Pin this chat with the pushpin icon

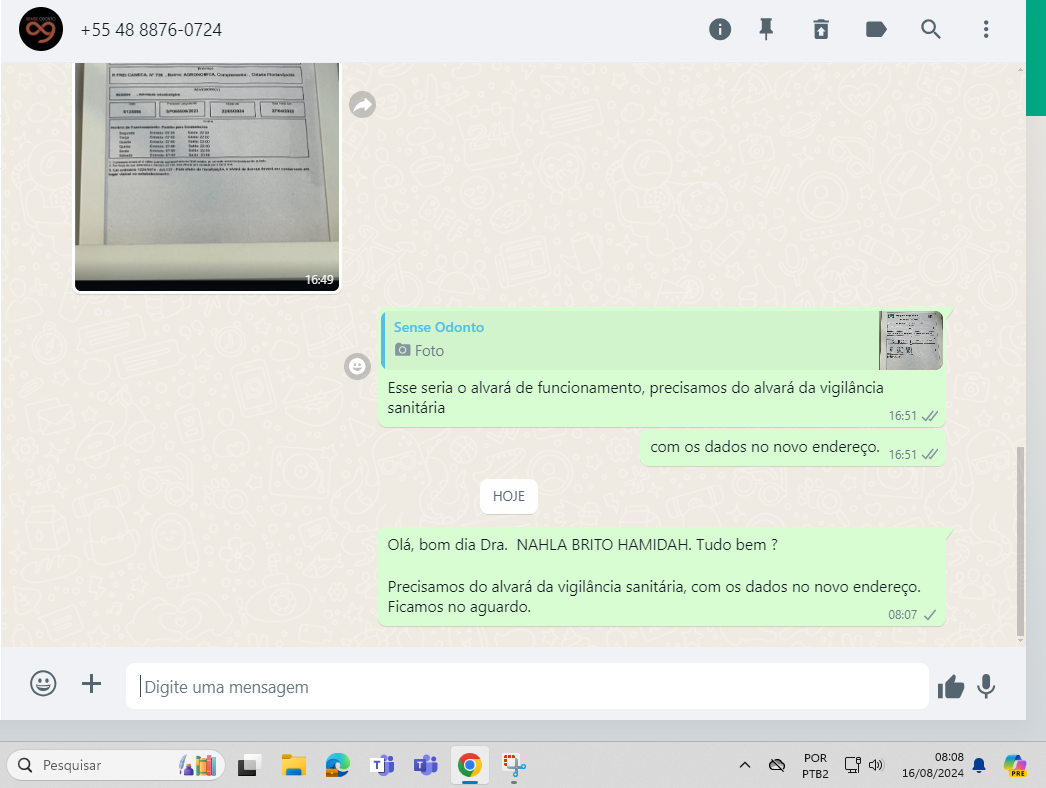click(x=766, y=29)
